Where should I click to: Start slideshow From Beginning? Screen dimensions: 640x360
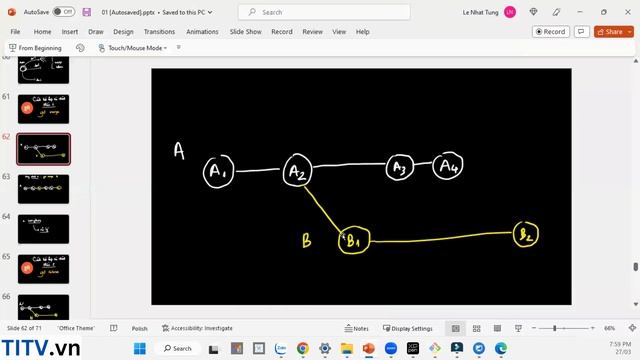(35, 48)
